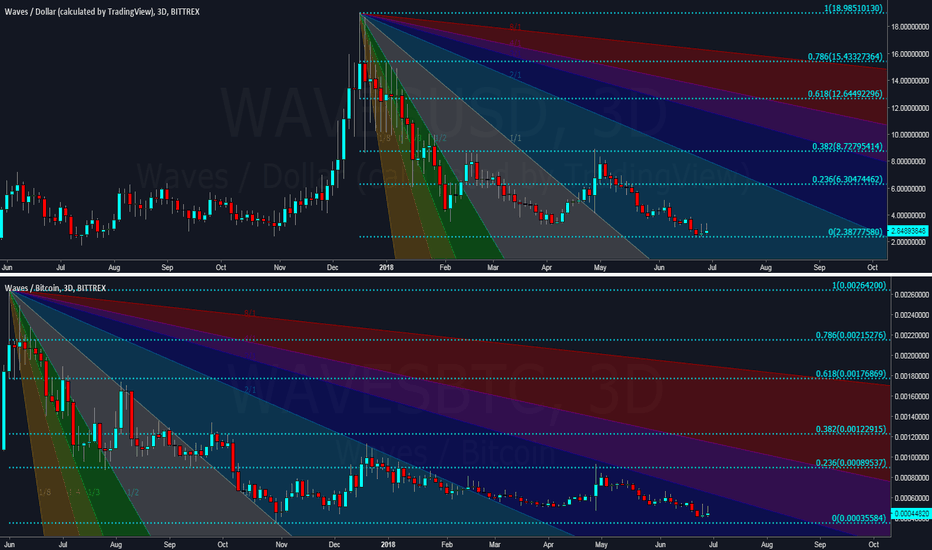This screenshot has width=932, height=550.
Task: Select the 0(0.00035584) Fibonacci label
Action: [859, 518]
